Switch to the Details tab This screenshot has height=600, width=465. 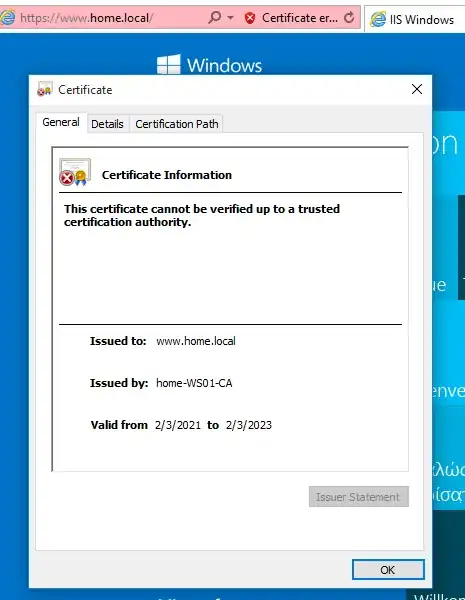(108, 124)
